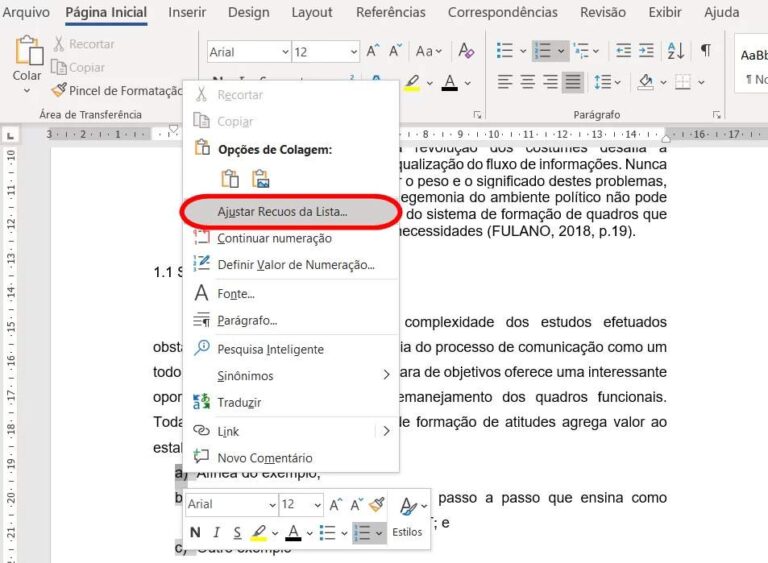This screenshot has height=563, width=768.
Task: Apply ribbon font color
Action: coord(450,82)
